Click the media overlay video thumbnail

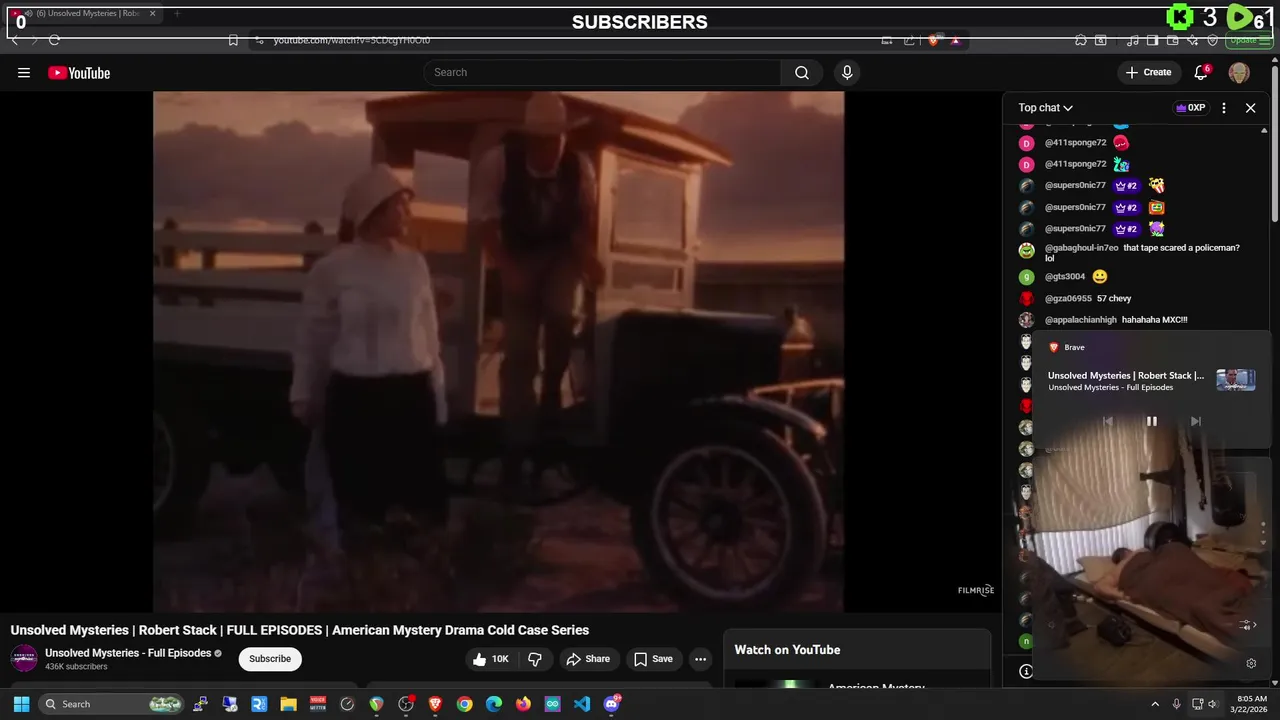(x=1235, y=380)
